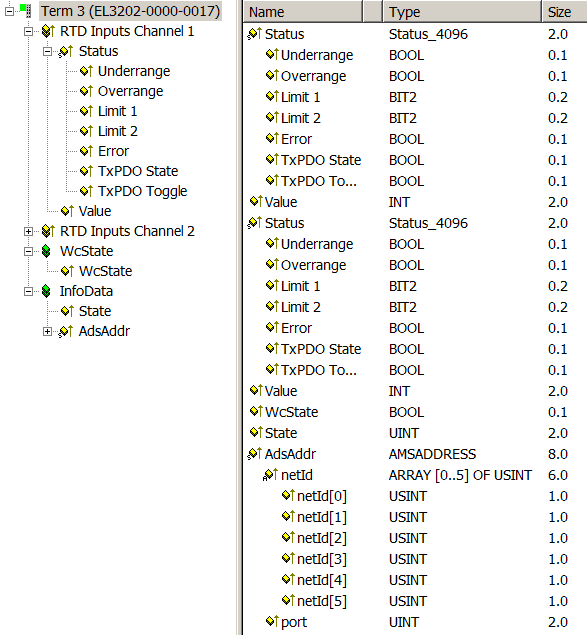Viewport: 587px width, 635px height.
Task: Collapse the RTD Inputs Channel 1 node
Action: [x=28, y=32]
